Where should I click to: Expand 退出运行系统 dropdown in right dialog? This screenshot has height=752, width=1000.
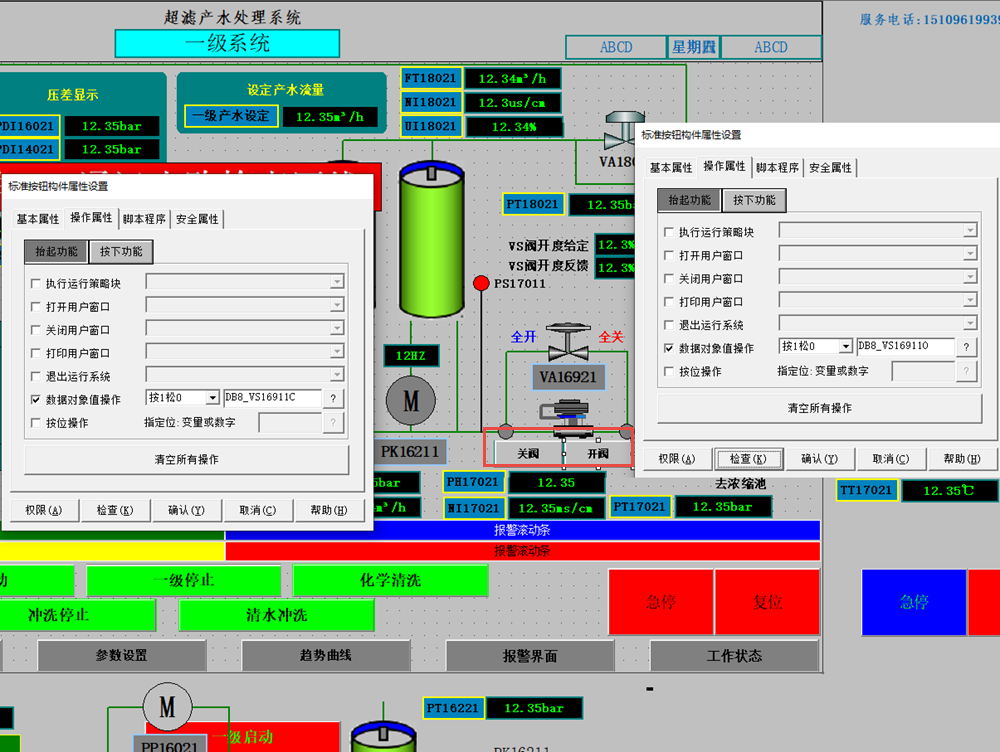[x=969, y=325]
